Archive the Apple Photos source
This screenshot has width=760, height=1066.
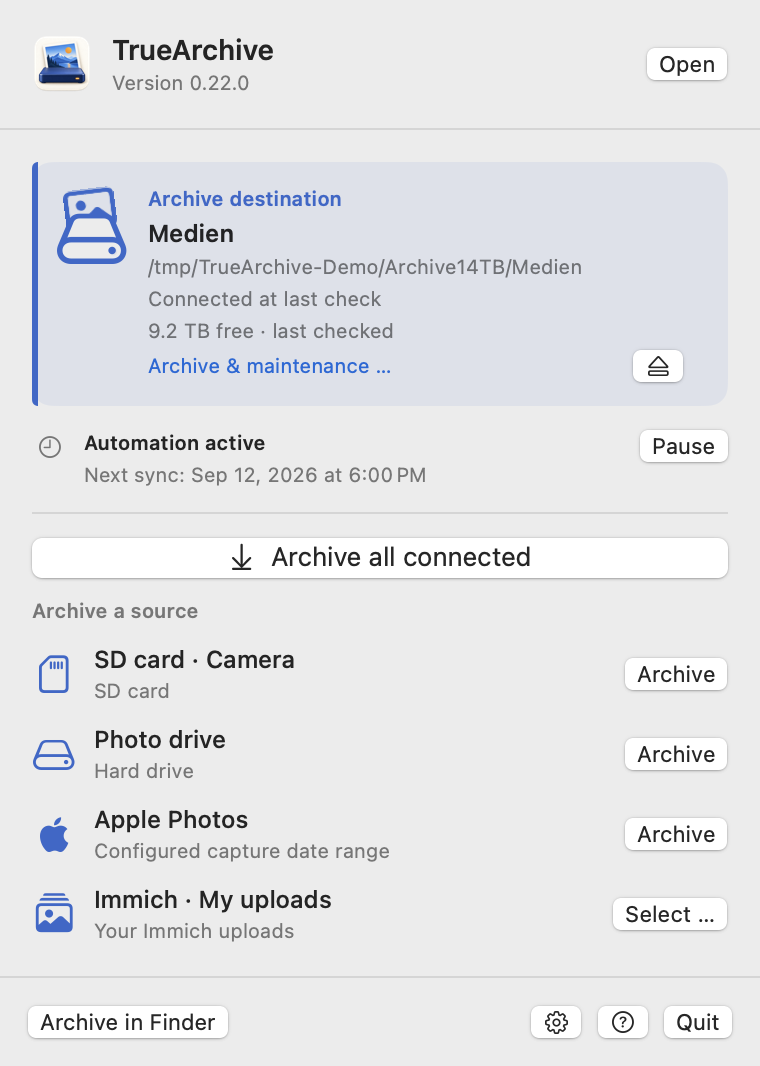click(x=676, y=834)
